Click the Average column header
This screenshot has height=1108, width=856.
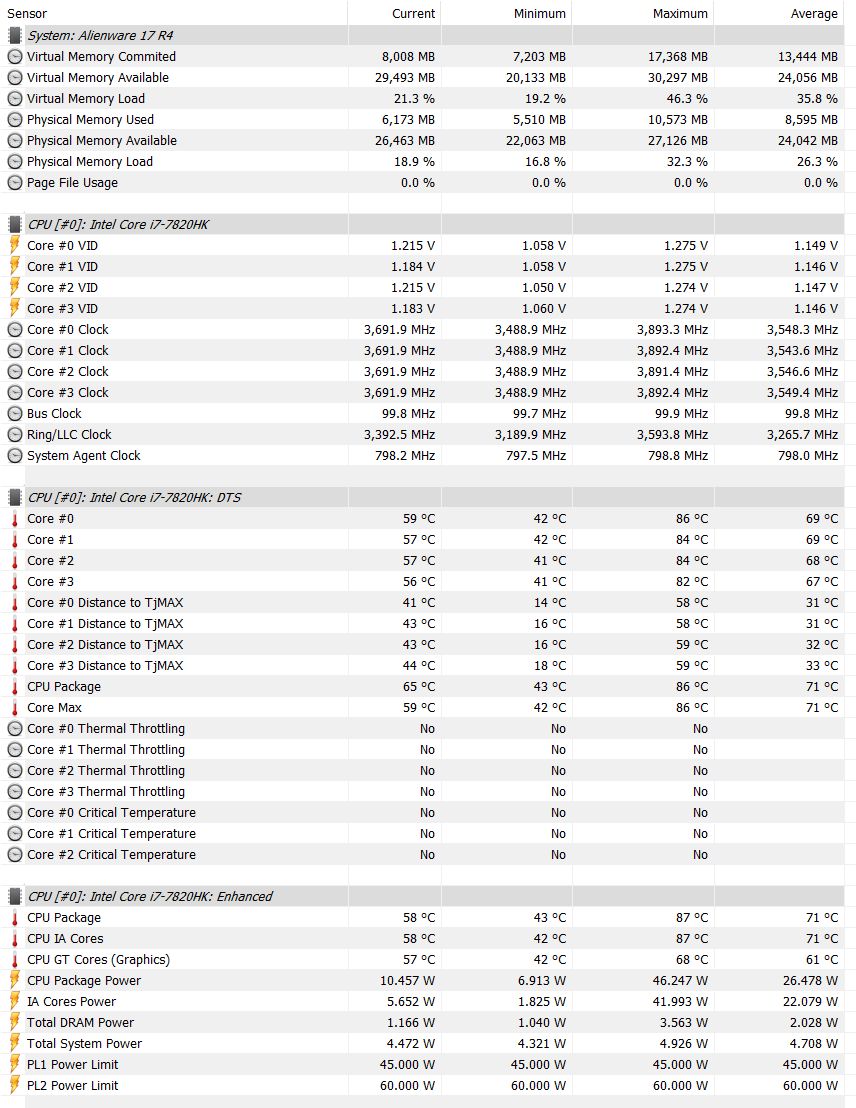pyautogui.click(x=814, y=14)
